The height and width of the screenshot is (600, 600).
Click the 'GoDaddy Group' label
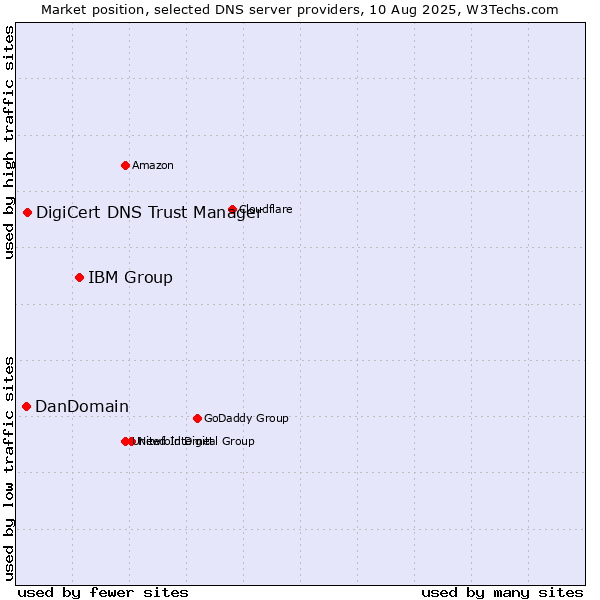(x=246, y=418)
